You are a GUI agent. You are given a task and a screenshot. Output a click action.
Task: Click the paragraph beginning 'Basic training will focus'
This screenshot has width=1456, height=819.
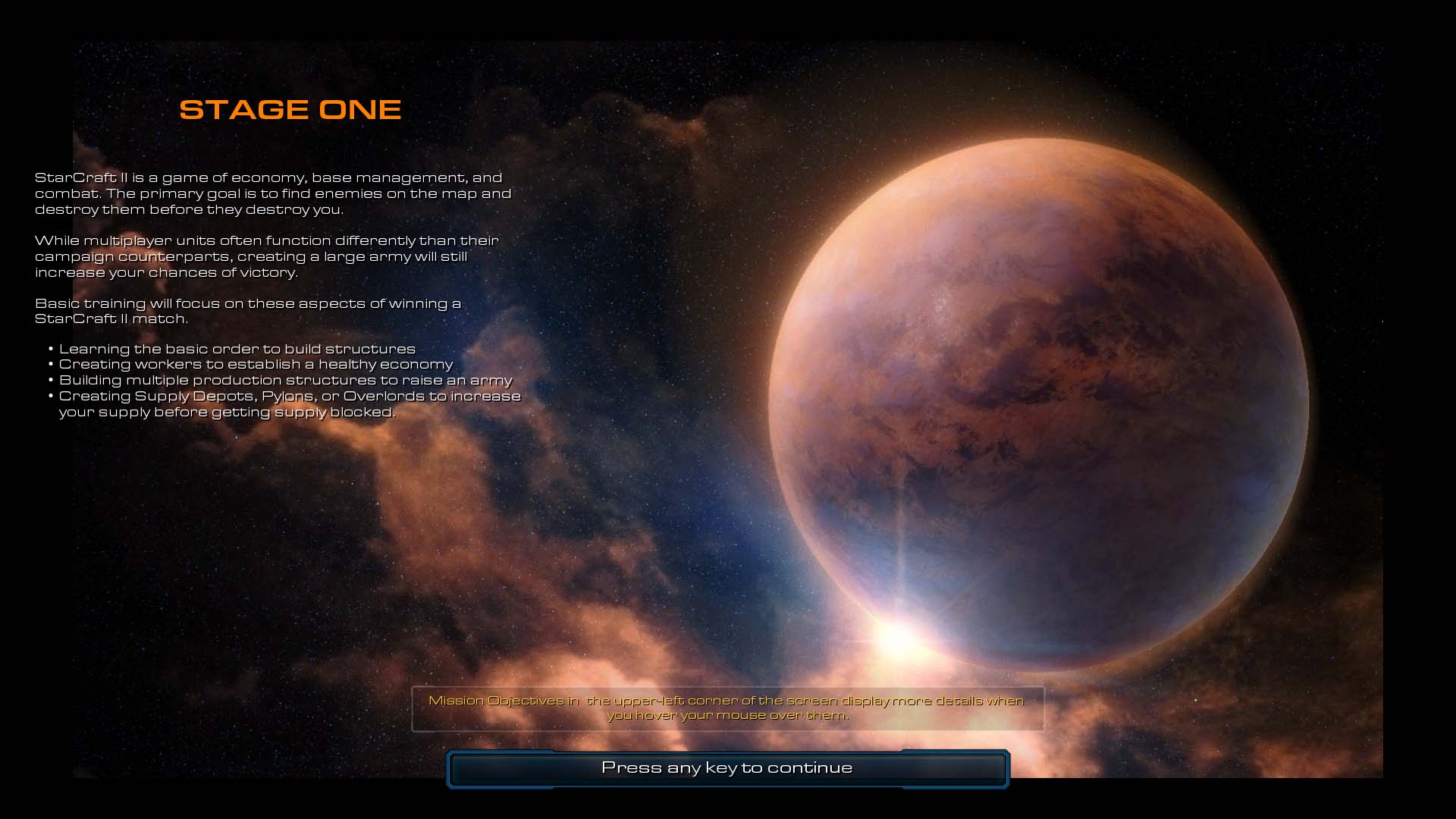248,311
